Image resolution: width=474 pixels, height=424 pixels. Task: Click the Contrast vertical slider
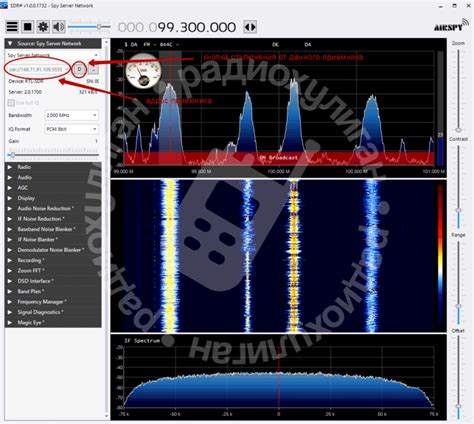(459, 186)
